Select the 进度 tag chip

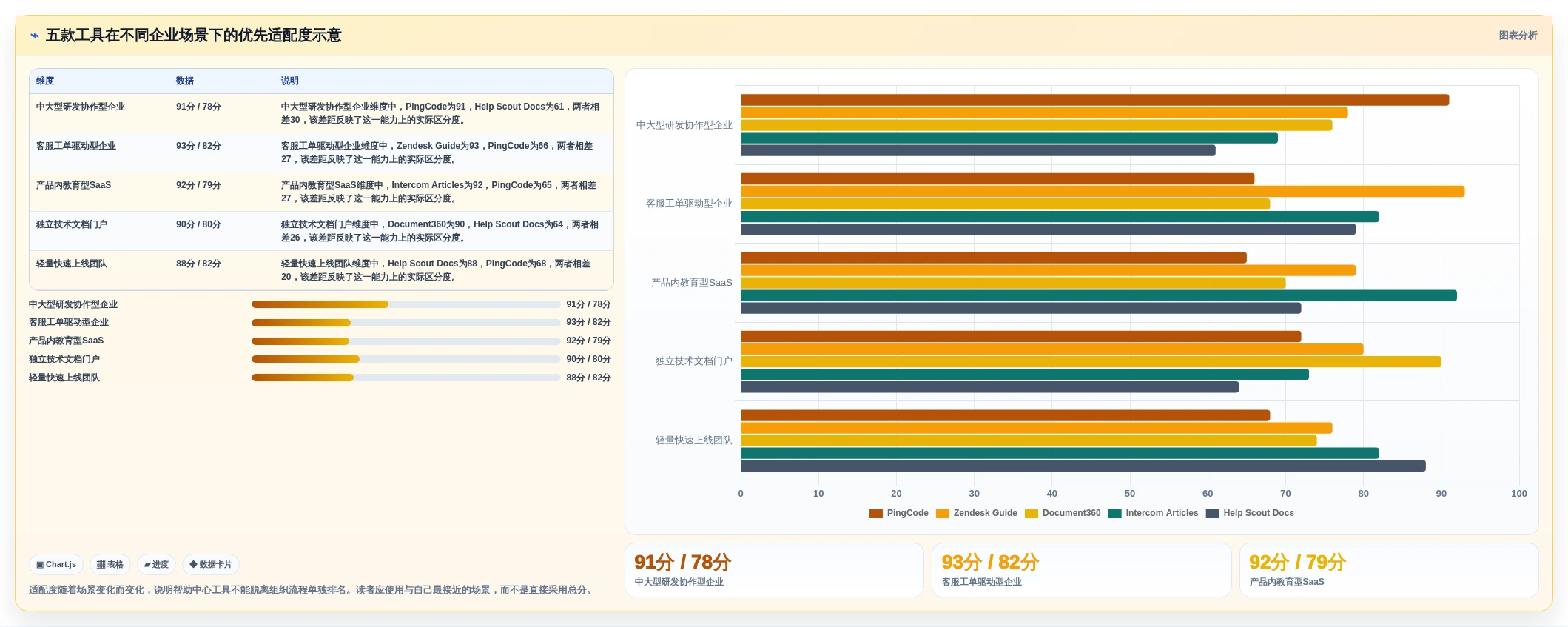tap(156, 564)
